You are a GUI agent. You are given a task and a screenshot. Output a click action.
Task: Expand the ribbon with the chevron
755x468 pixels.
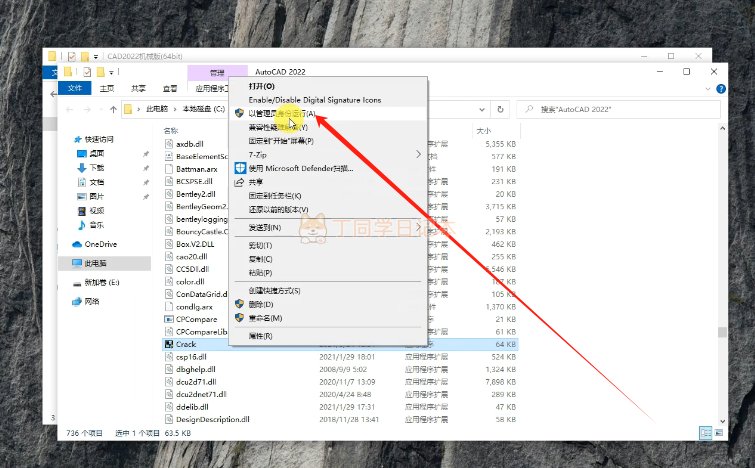click(x=707, y=89)
